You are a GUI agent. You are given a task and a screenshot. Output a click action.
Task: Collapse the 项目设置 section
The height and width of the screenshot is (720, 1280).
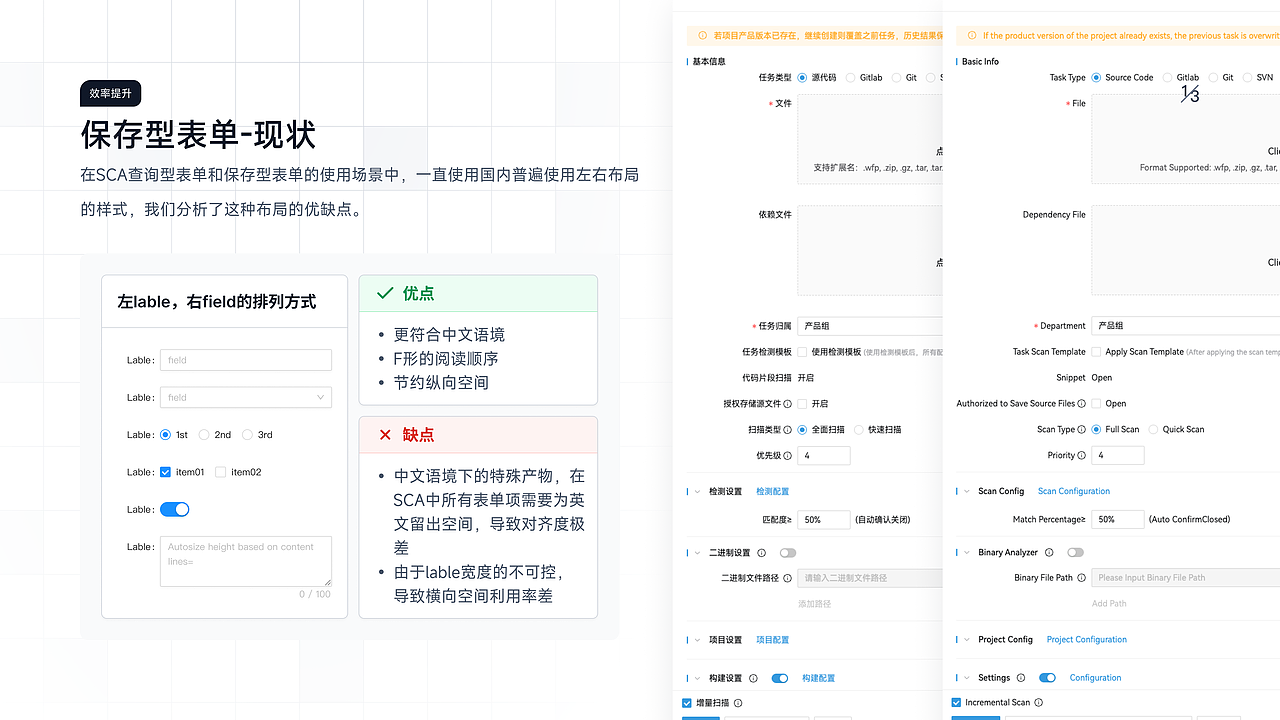(697, 640)
